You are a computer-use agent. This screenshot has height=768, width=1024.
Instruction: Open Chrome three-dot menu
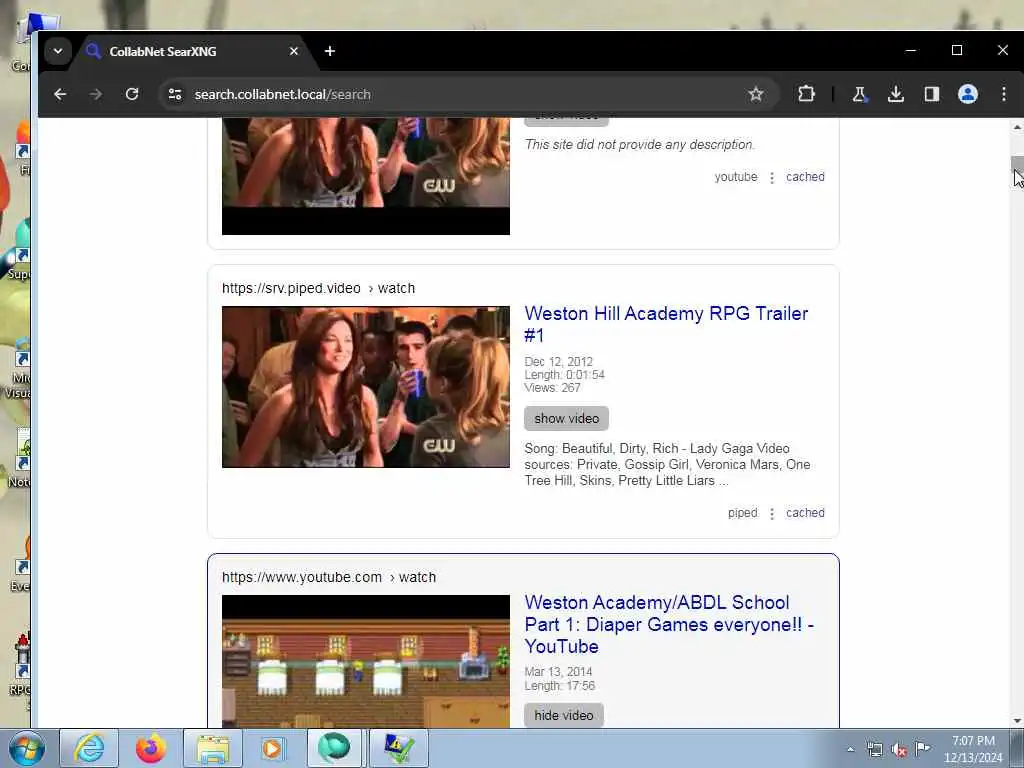tap(1003, 94)
